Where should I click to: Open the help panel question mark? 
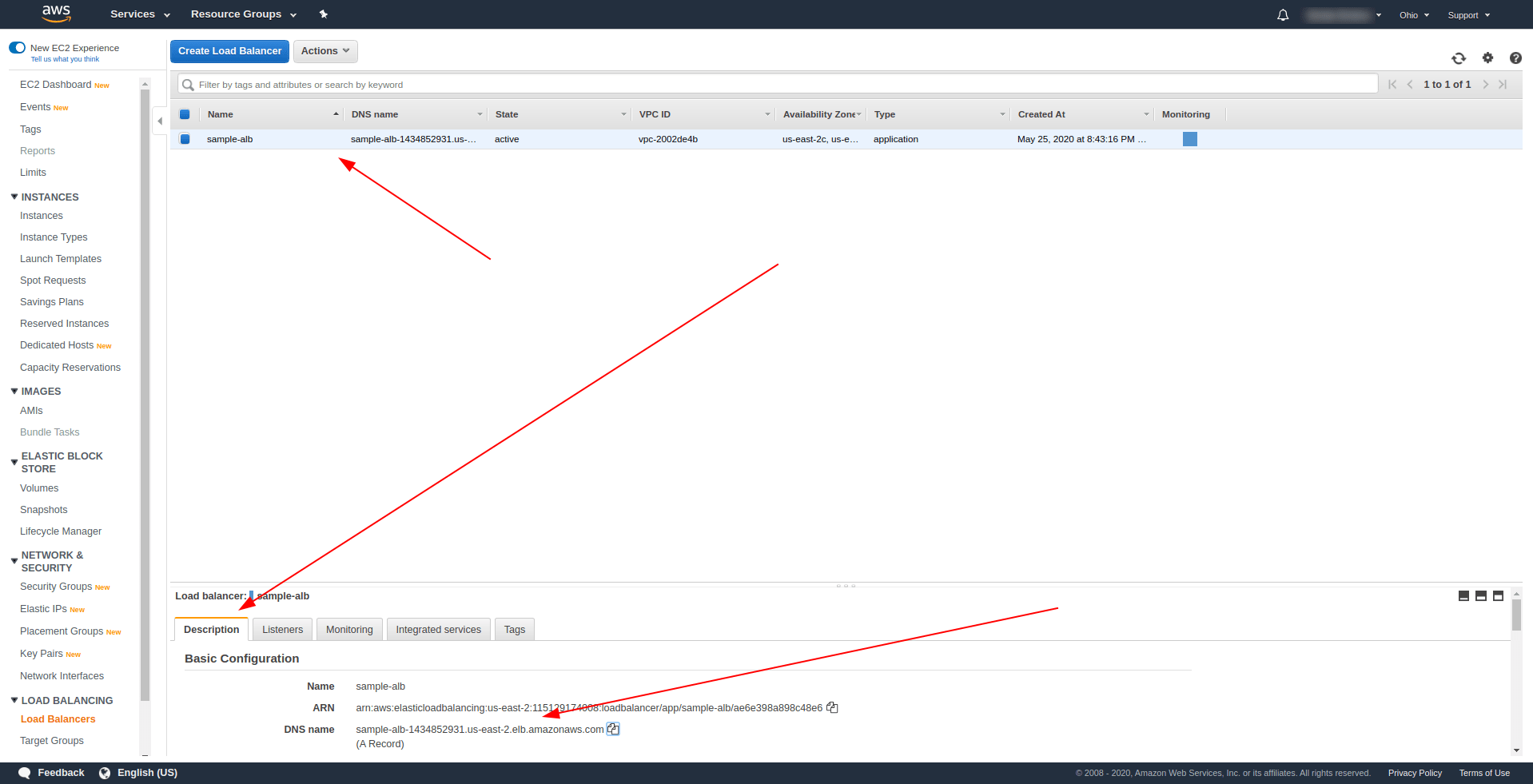(1515, 58)
